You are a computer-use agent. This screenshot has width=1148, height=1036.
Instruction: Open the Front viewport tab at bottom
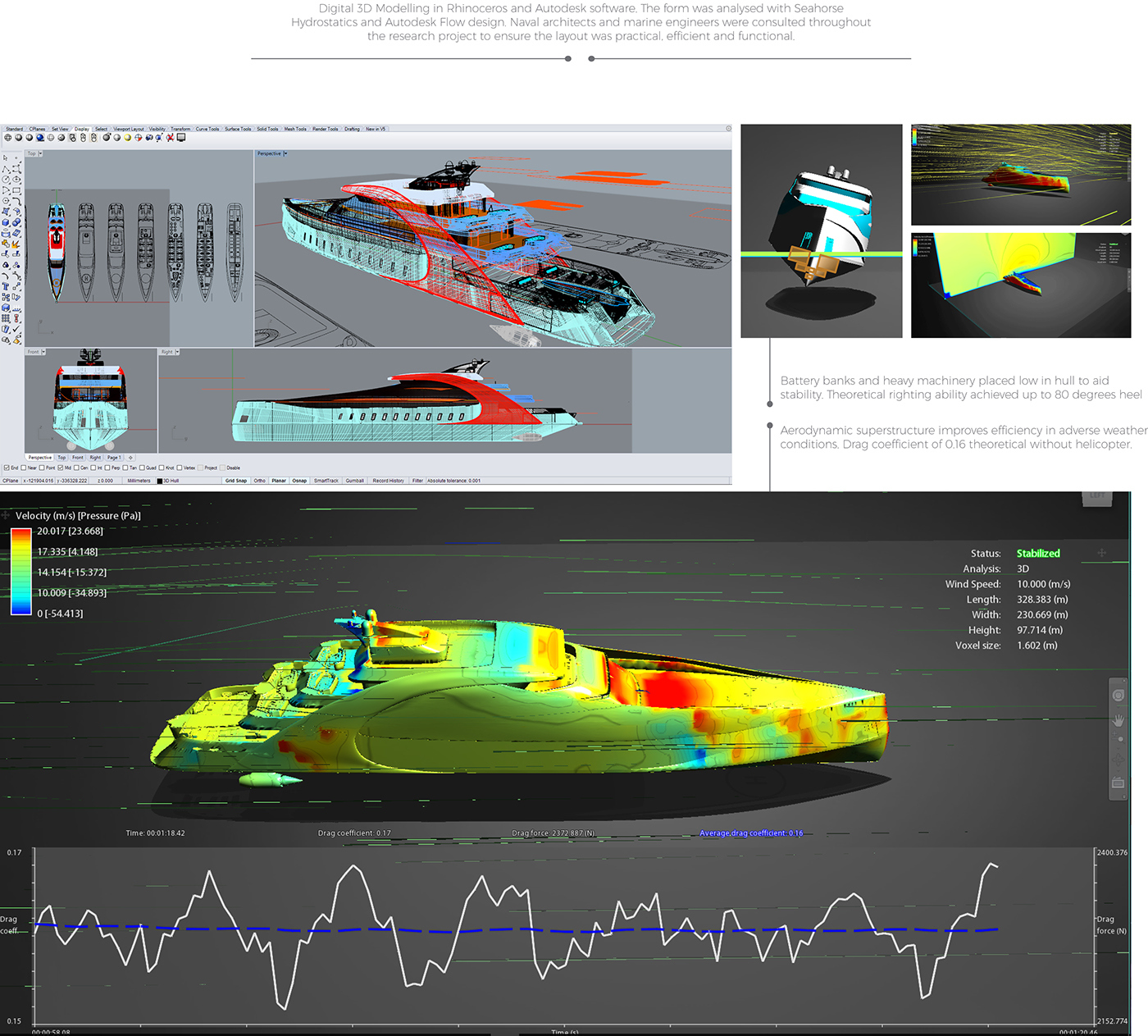pos(78,458)
